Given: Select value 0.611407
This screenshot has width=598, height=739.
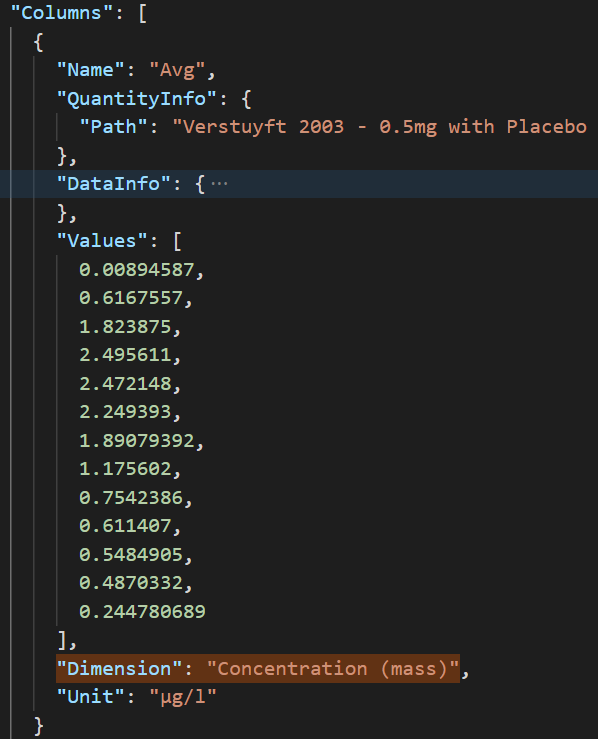Looking at the screenshot, I should click(x=125, y=526).
